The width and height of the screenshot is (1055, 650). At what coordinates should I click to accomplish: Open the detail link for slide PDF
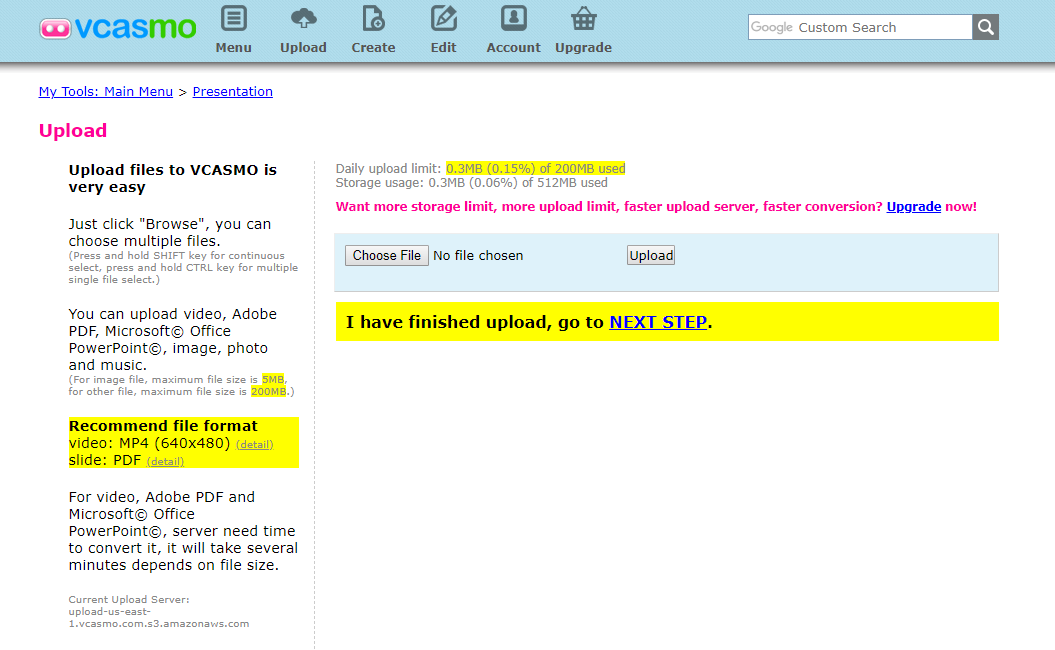(165, 461)
